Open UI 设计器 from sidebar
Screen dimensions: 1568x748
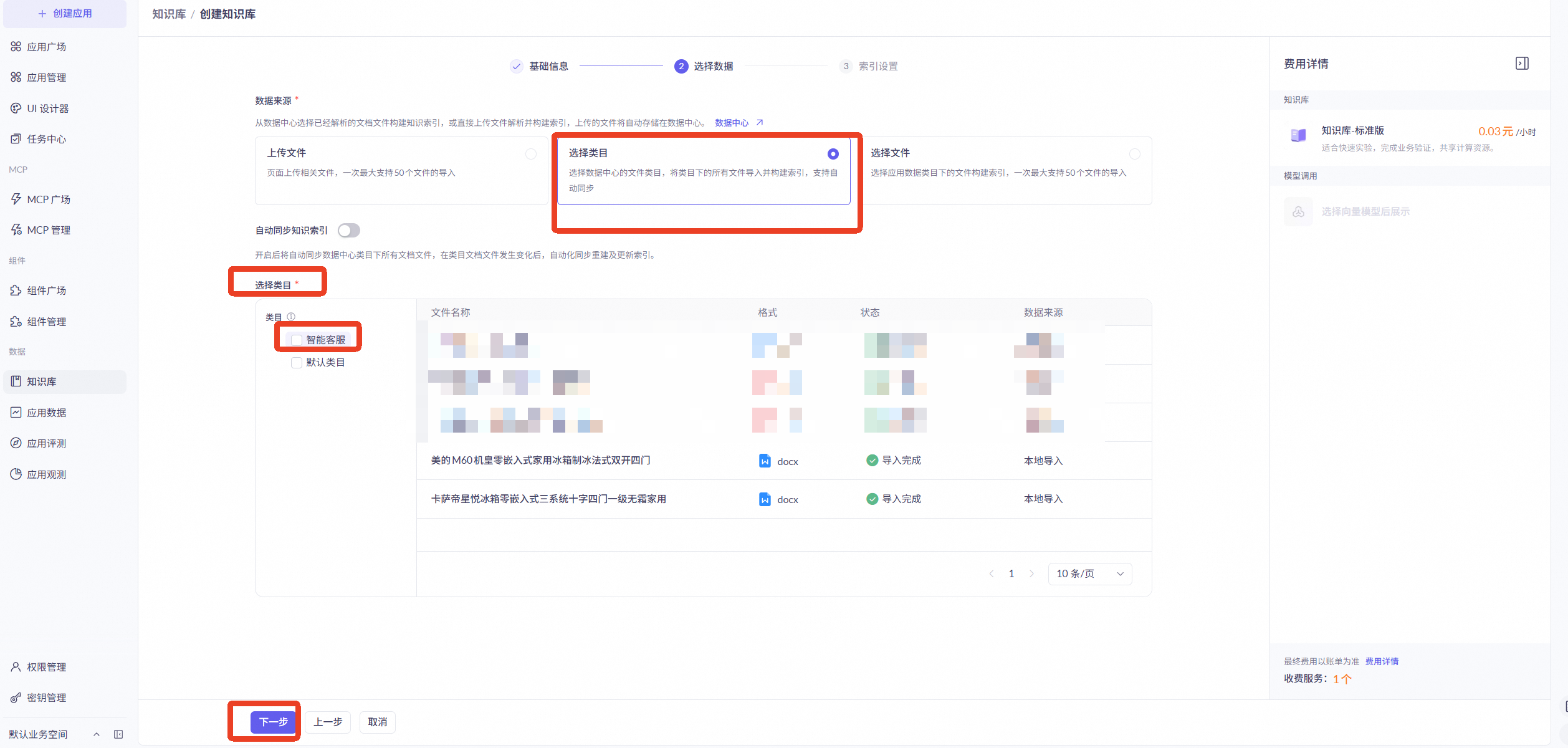pos(47,108)
